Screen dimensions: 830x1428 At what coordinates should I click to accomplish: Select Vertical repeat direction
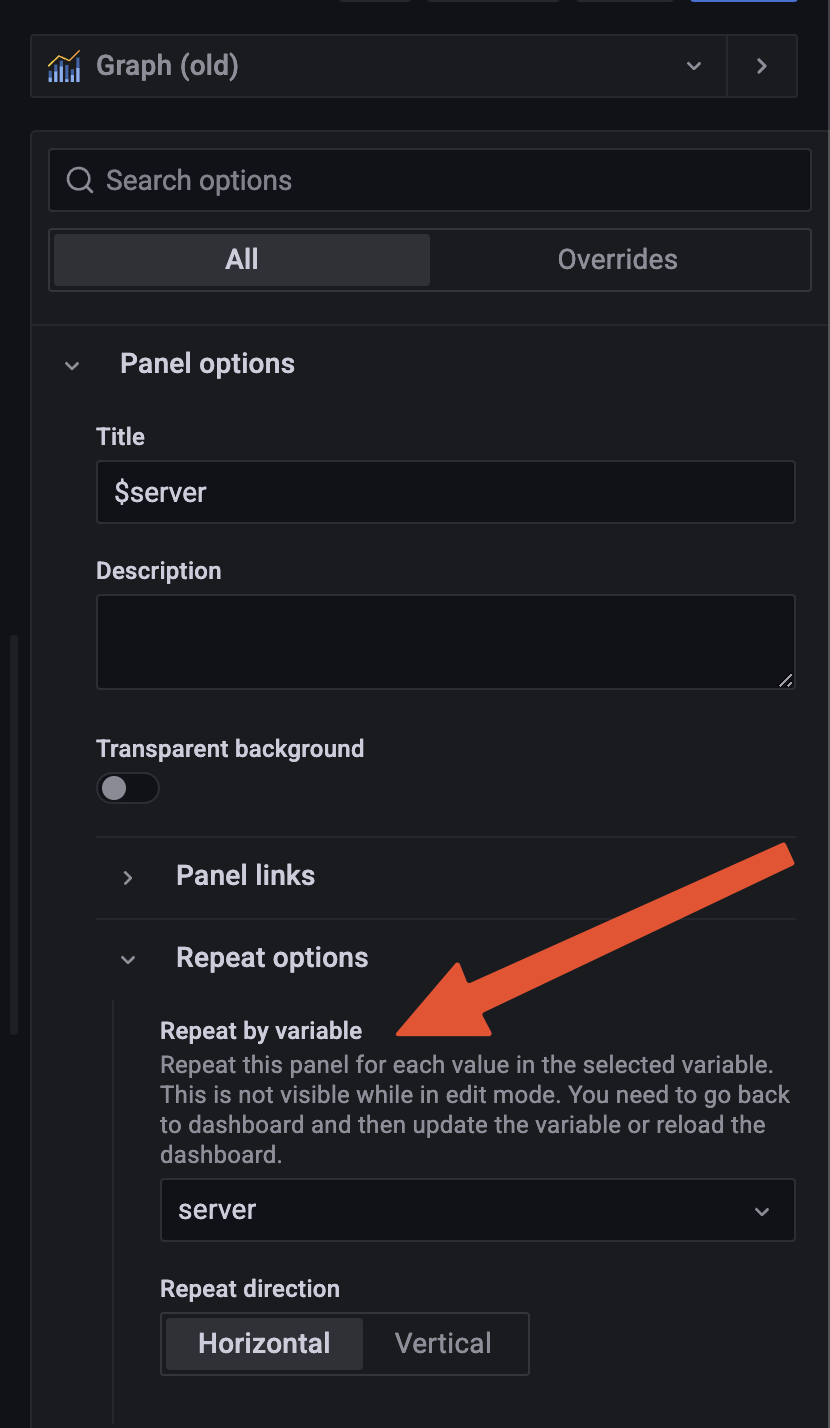tap(443, 1343)
